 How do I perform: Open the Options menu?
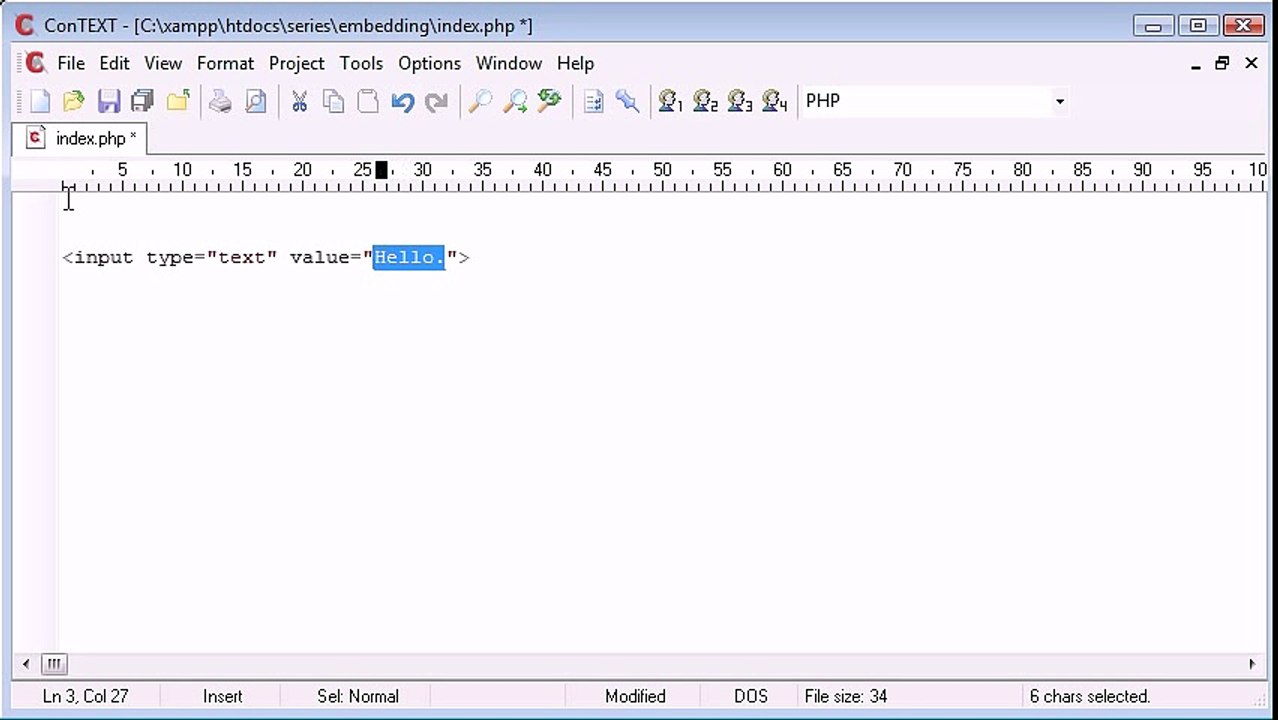click(x=430, y=63)
